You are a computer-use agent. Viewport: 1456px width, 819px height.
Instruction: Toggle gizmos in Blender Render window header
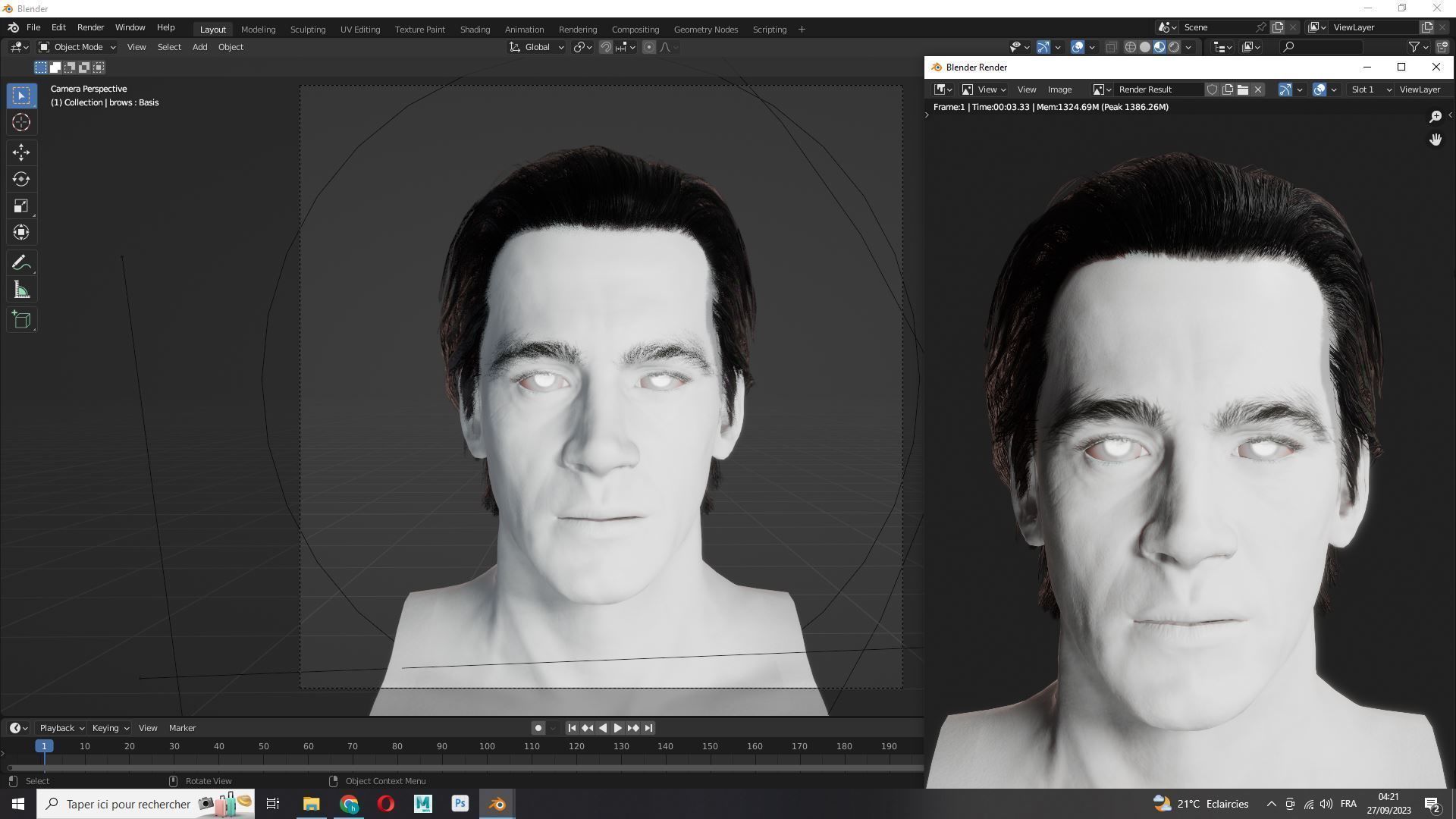point(1285,89)
